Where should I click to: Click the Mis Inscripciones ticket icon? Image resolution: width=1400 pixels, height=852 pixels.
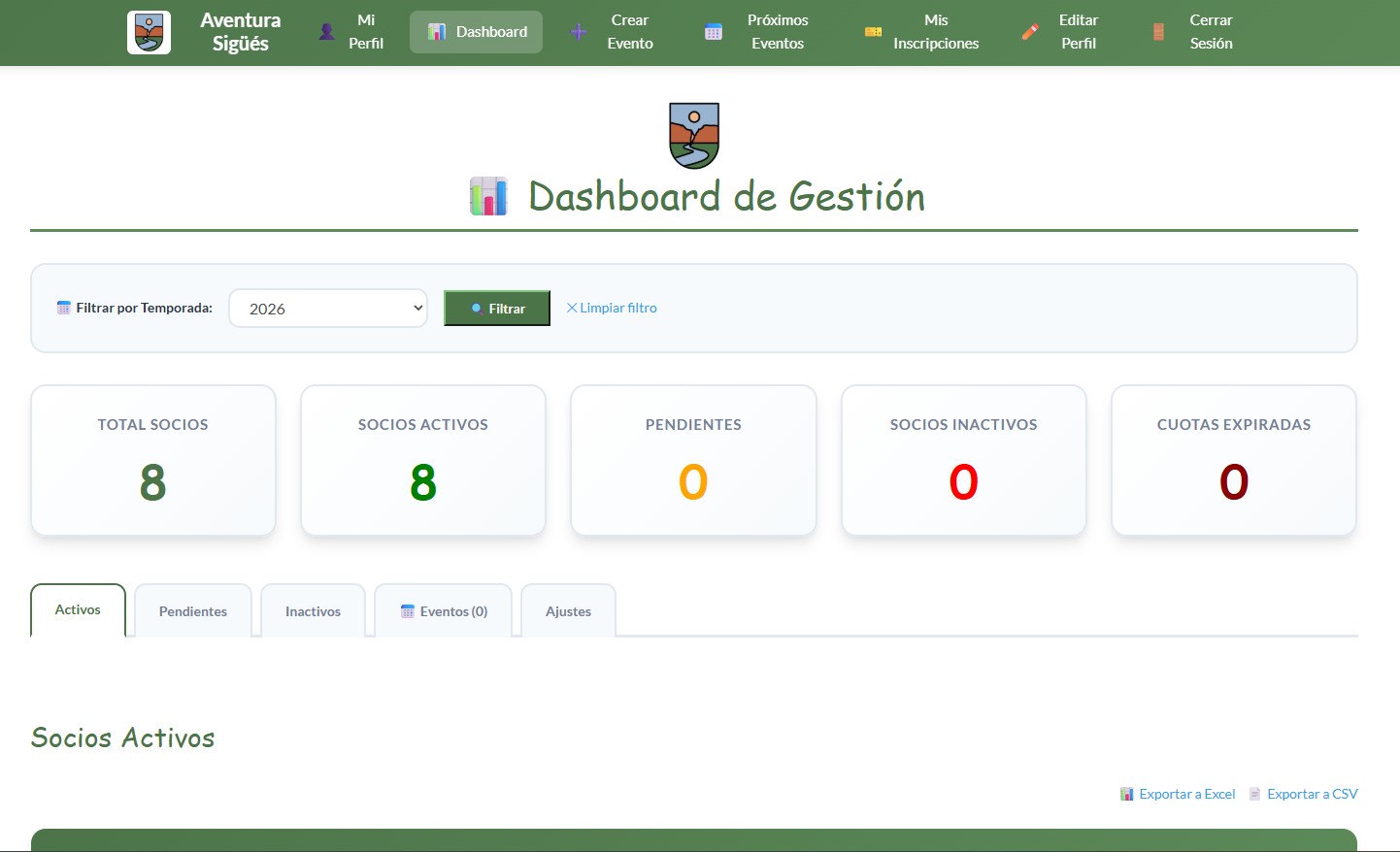[x=873, y=32]
